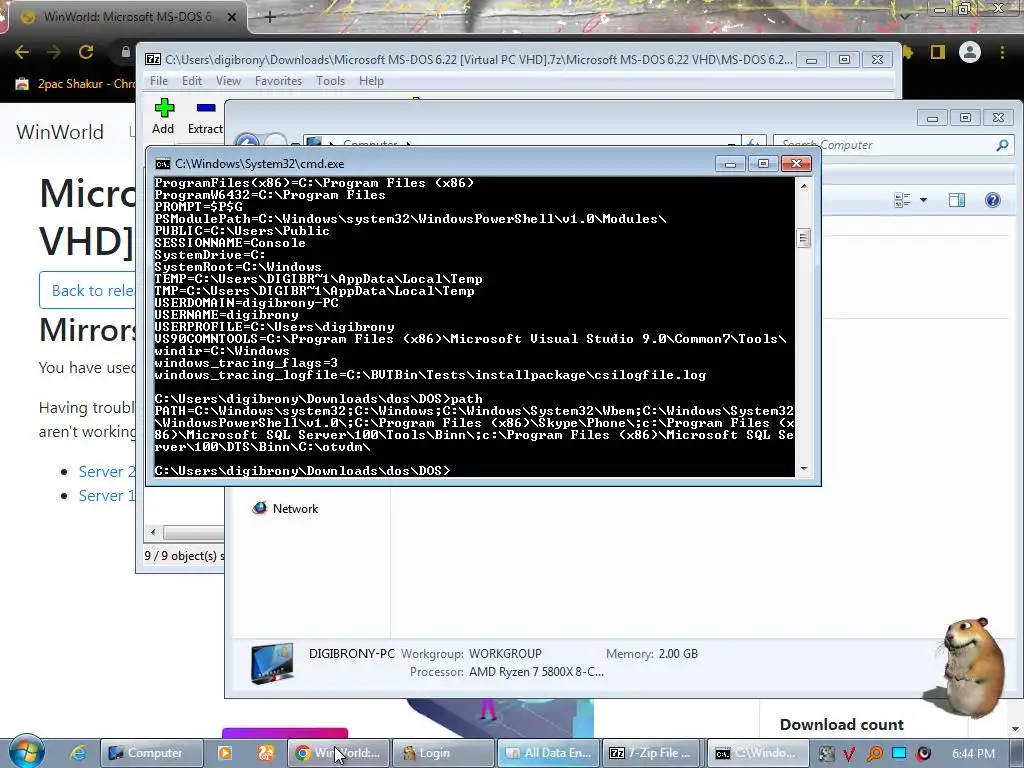
Task: Open the Explorer view options dropdown arrow
Action: 923,200
